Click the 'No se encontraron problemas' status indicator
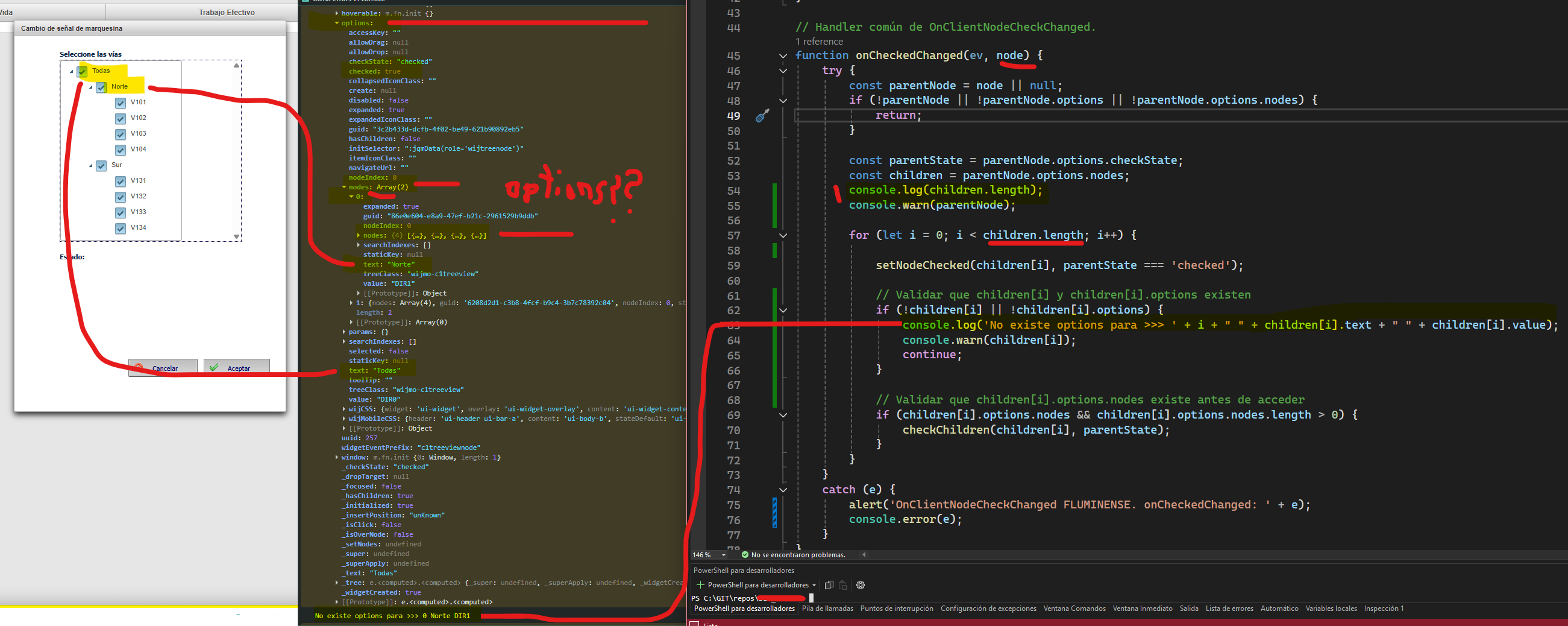 click(x=793, y=555)
